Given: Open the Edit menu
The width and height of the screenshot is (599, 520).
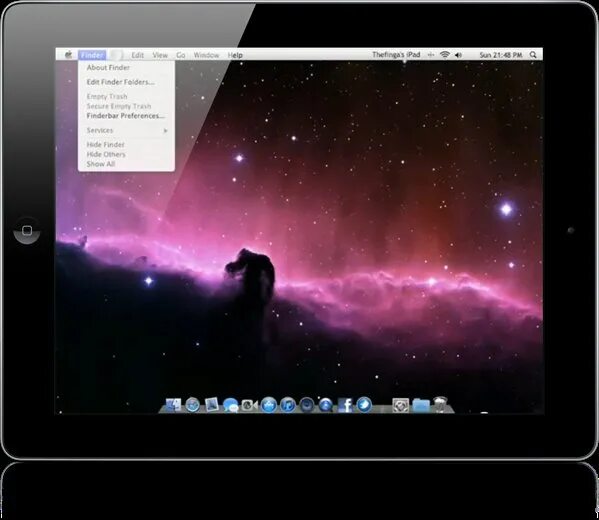Looking at the screenshot, I should click(138, 55).
